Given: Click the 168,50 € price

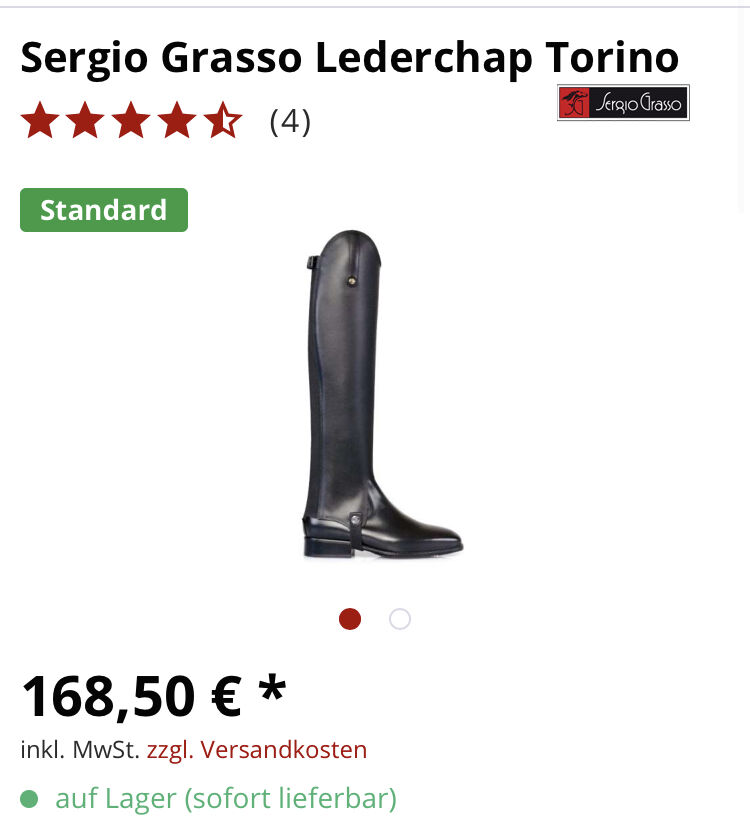Looking at the screenshot, I should (131, 696).
